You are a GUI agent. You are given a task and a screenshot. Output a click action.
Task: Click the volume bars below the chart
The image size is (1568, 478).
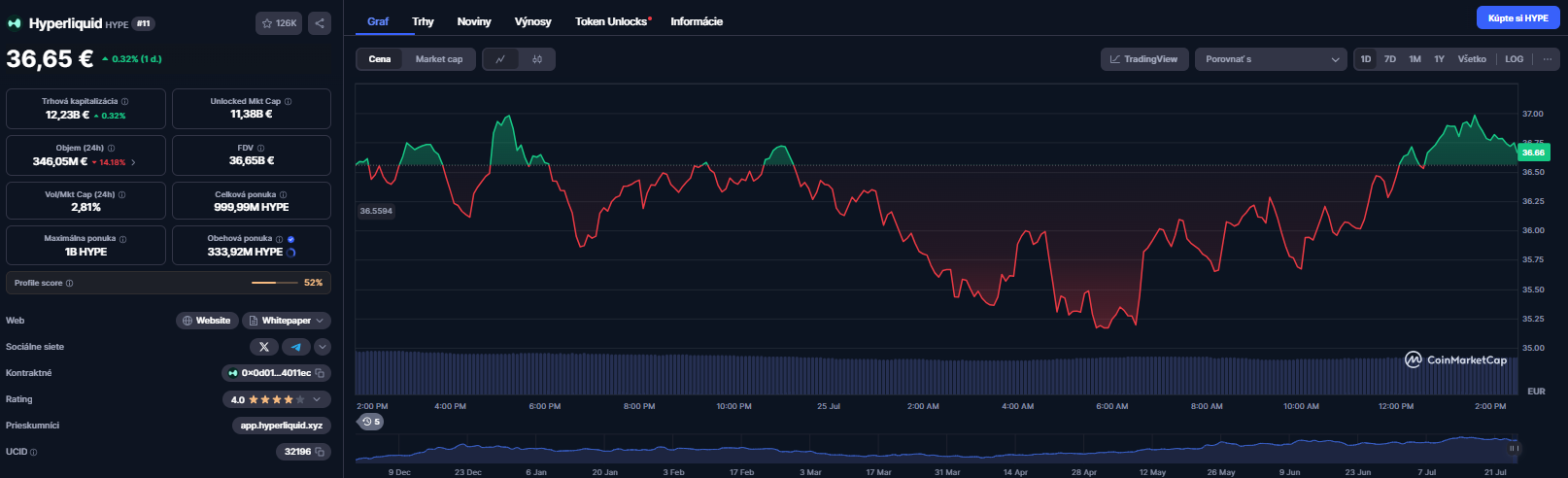(936, 372)
